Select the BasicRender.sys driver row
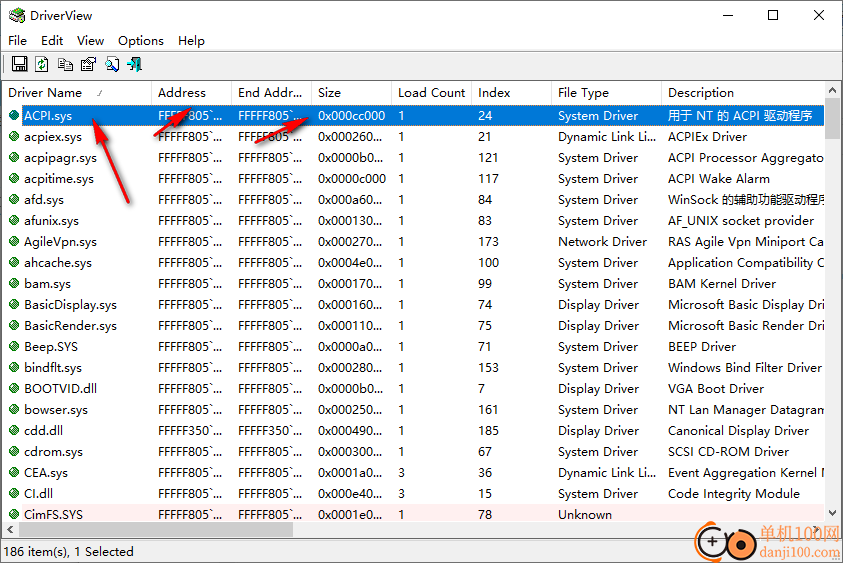Image resolution: width=843 pixels, height=563 pixels. (x=414, y=325)
